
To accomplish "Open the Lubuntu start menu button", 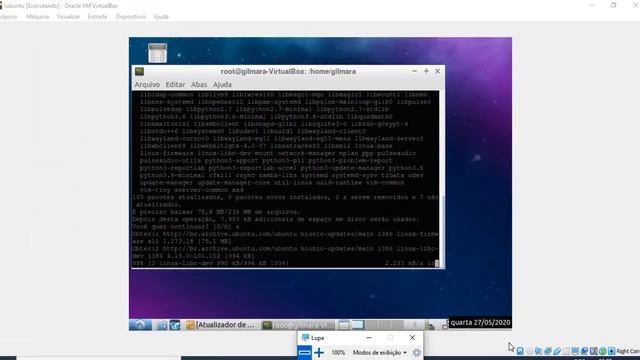I will click(x=140, y=325).
